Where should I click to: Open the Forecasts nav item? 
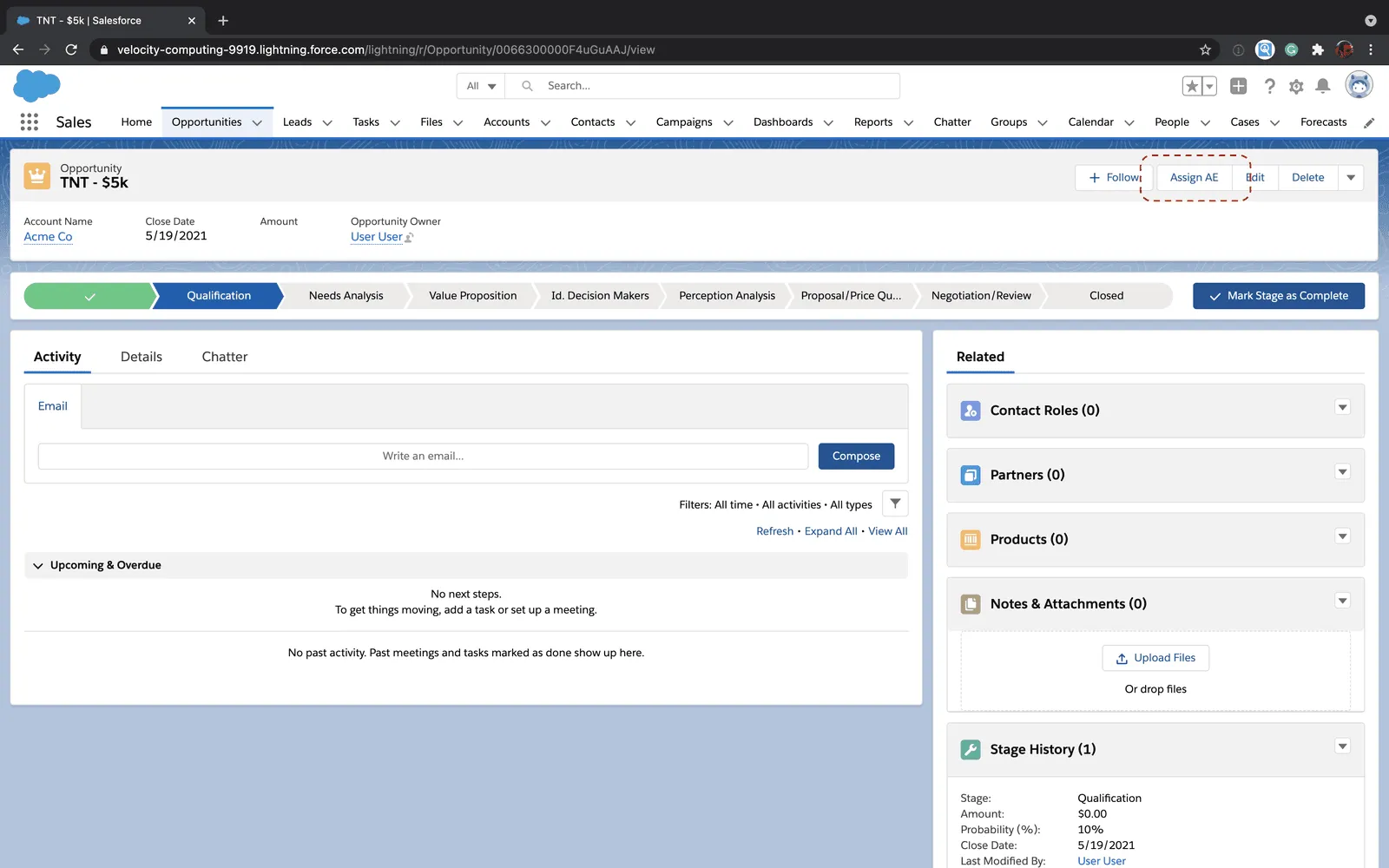click(x=1323, y=122)
